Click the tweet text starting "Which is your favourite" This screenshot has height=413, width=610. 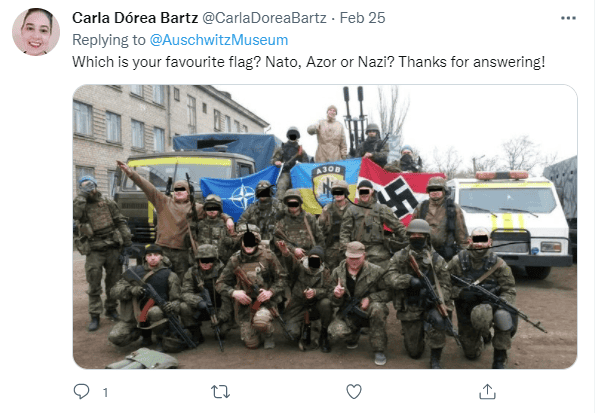(309, 62)
